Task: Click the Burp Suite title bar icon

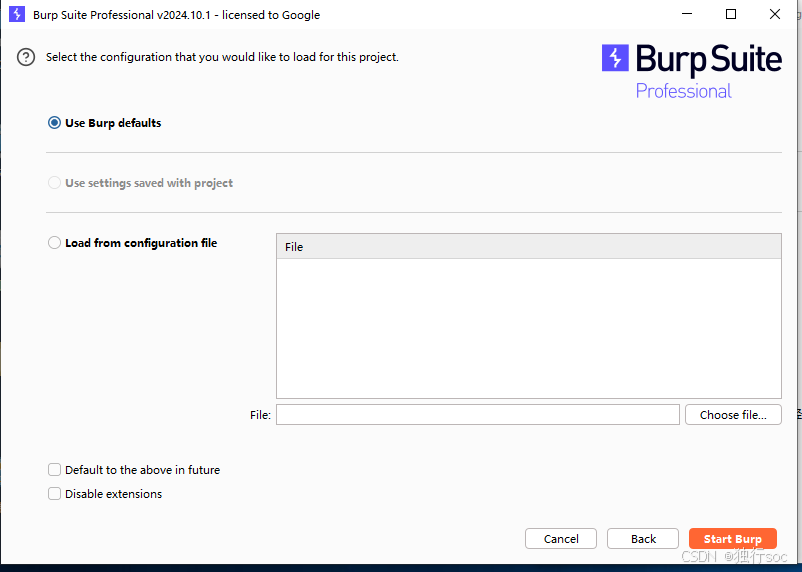Action: pos(17,14)
